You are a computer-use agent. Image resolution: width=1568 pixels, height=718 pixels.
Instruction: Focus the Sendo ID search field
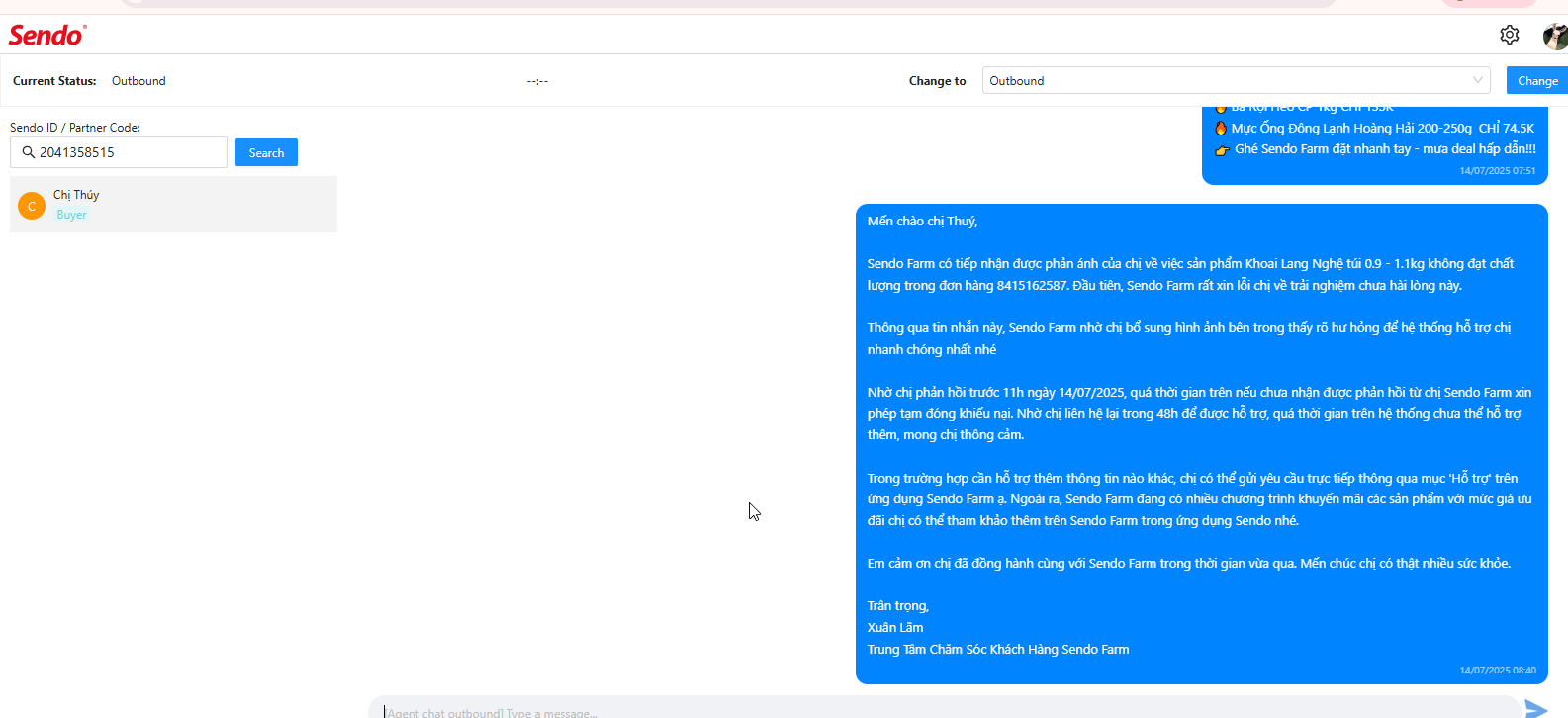point(119,152)
